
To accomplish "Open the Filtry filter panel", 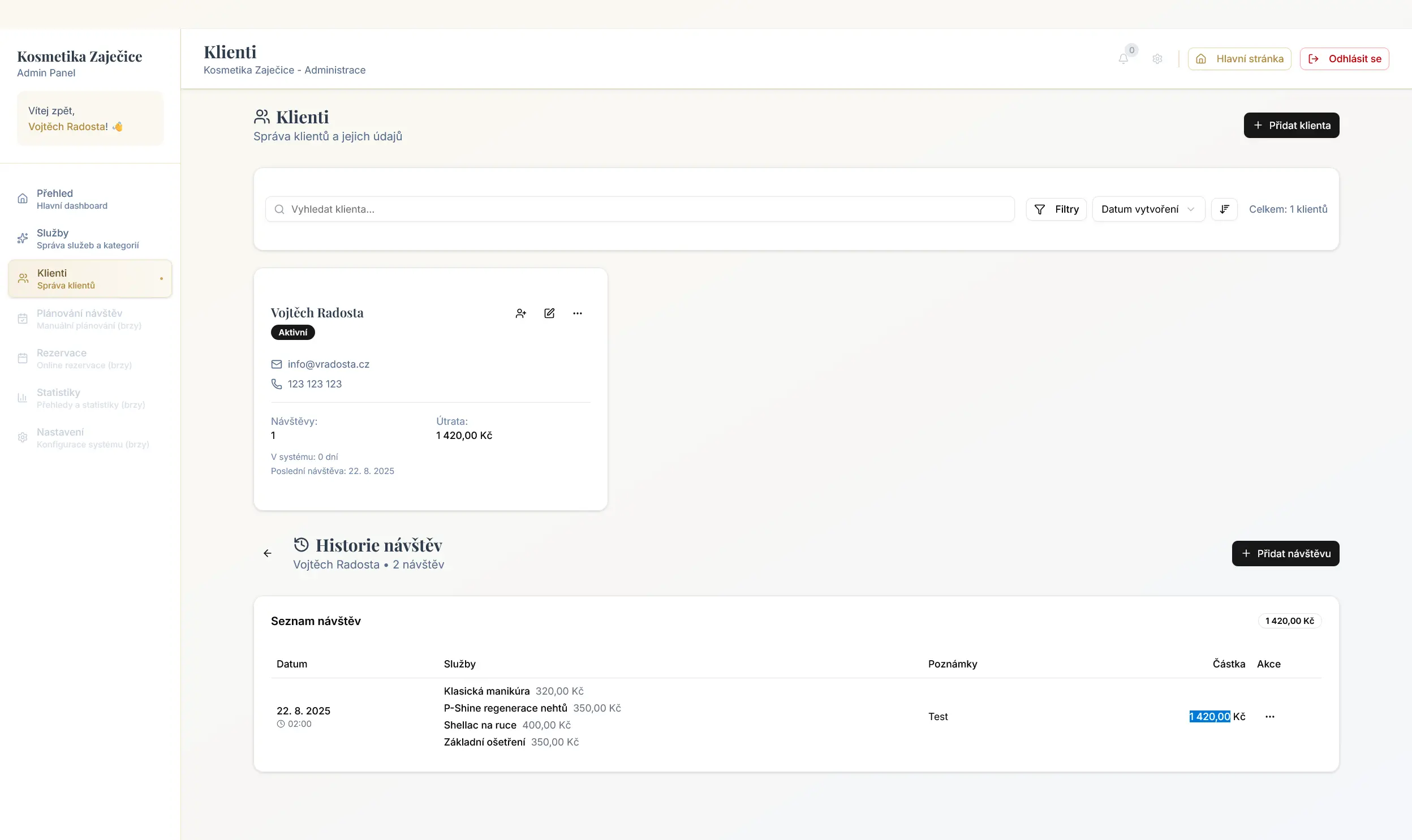I will [x=1056, y=209].
